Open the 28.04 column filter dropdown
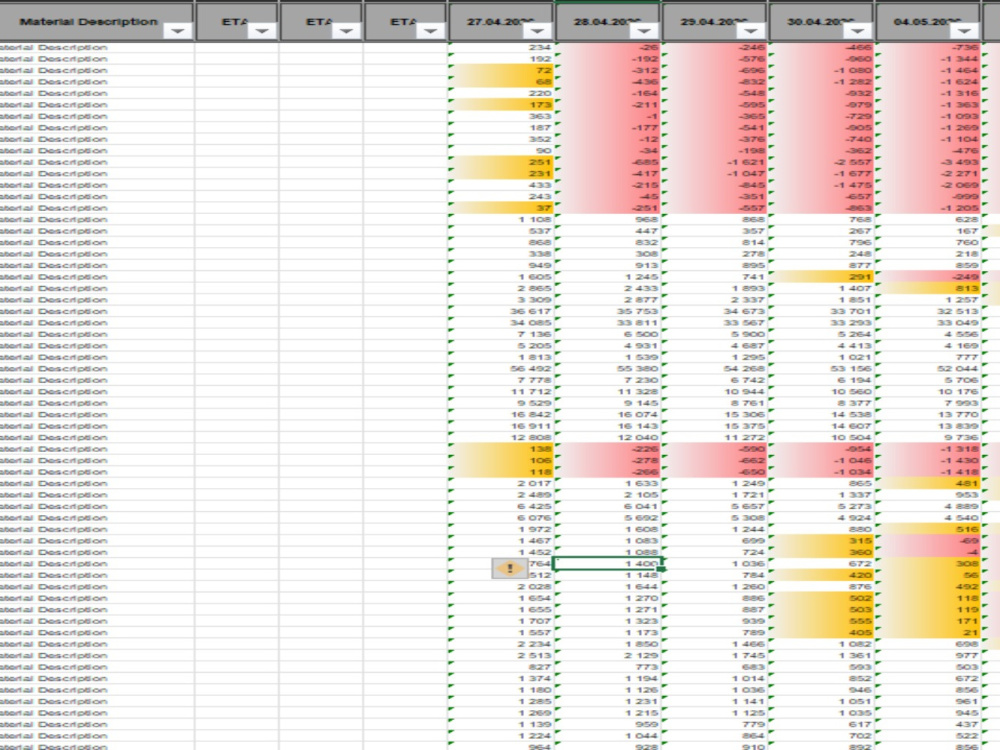Screen dimensions: 1000x750 coord(644,31)
